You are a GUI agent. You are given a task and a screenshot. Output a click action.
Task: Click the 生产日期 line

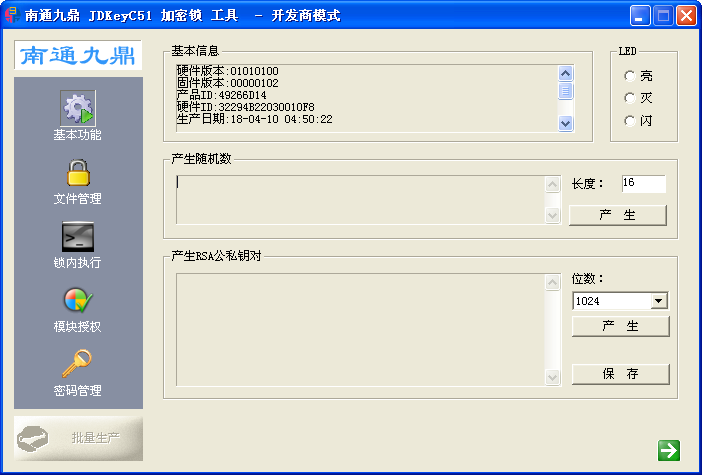coord(254,119)
